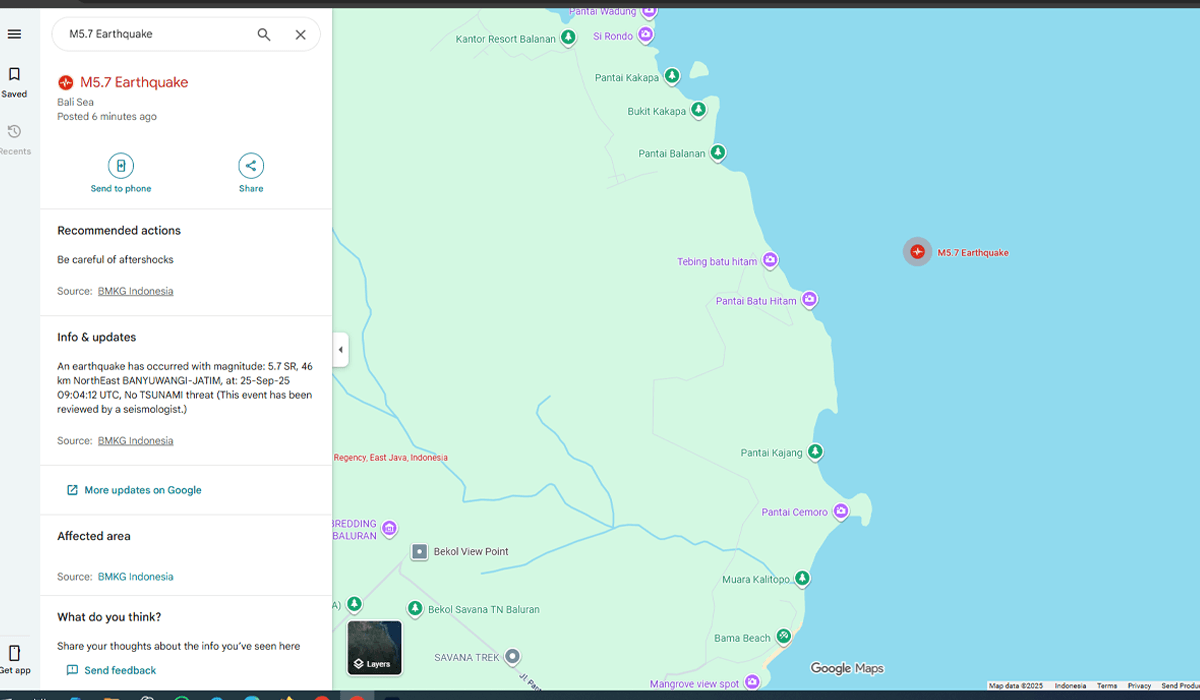Viewport: 1200px width, 700px height.
Task: Share the M5.7 Earthquake alert
Action: [x=250, y=166]
